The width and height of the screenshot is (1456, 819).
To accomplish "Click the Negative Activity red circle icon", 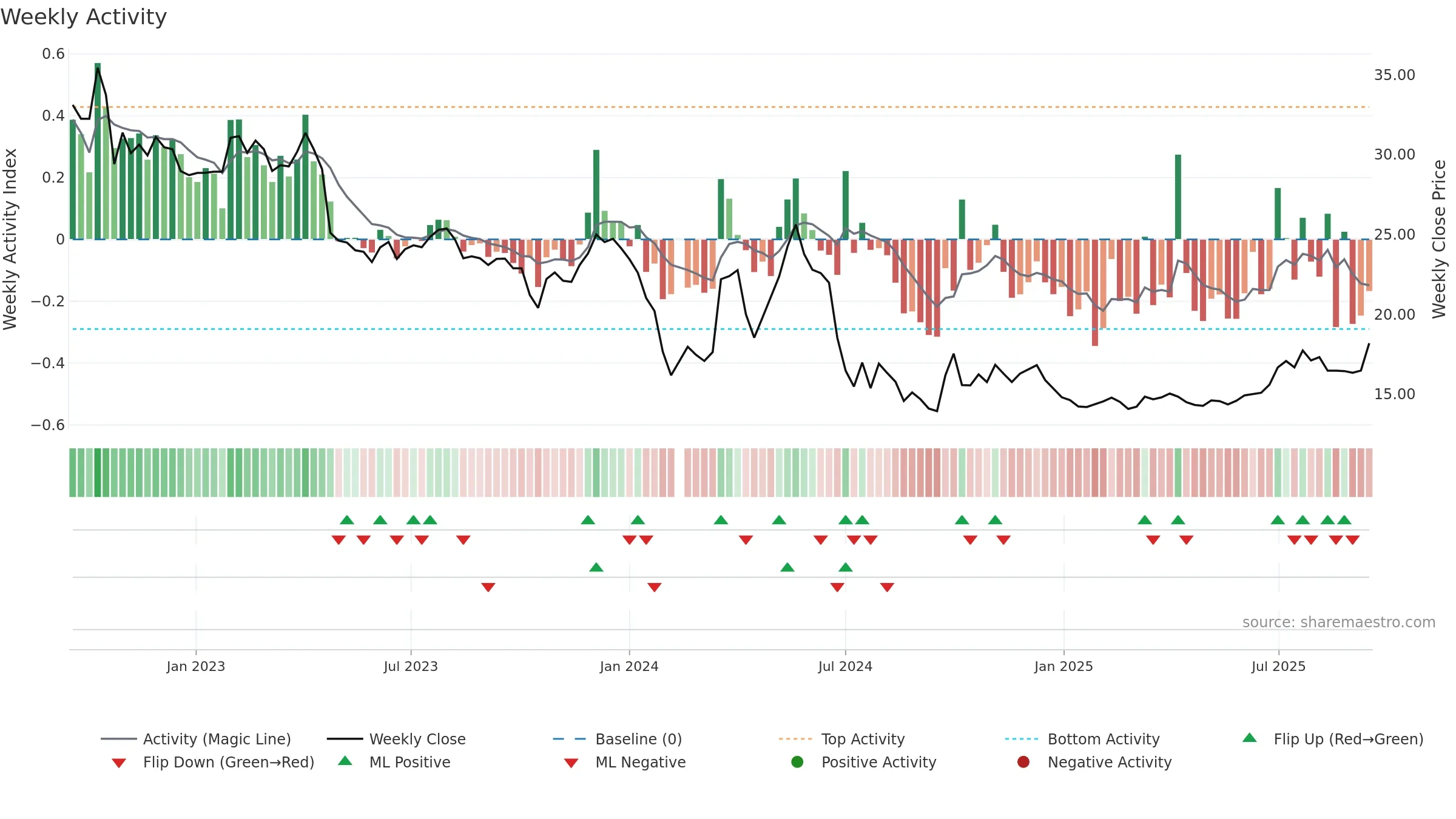I will [1023, 761].
